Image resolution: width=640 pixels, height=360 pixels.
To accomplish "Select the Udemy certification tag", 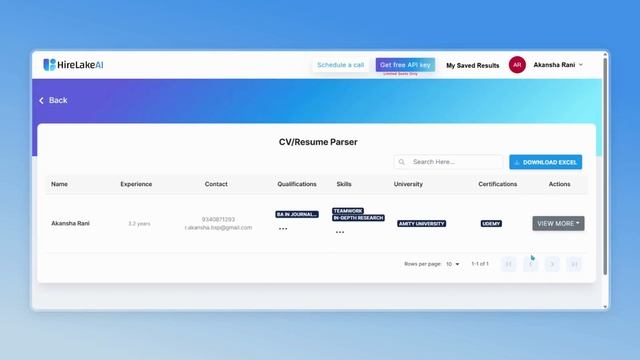I will click(x=491, y=224).
